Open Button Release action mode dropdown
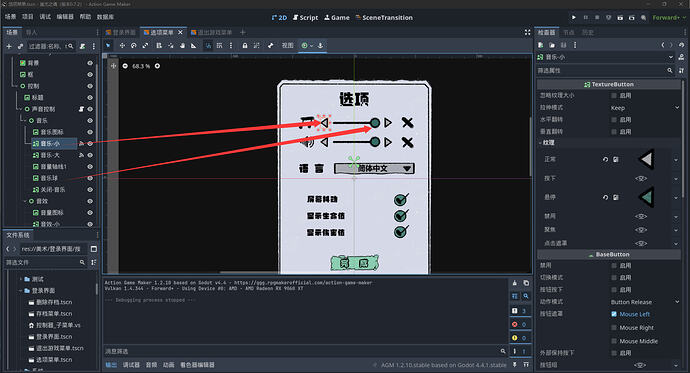Image resolution: width=690 pixels, height=373 pixels. 645,302
